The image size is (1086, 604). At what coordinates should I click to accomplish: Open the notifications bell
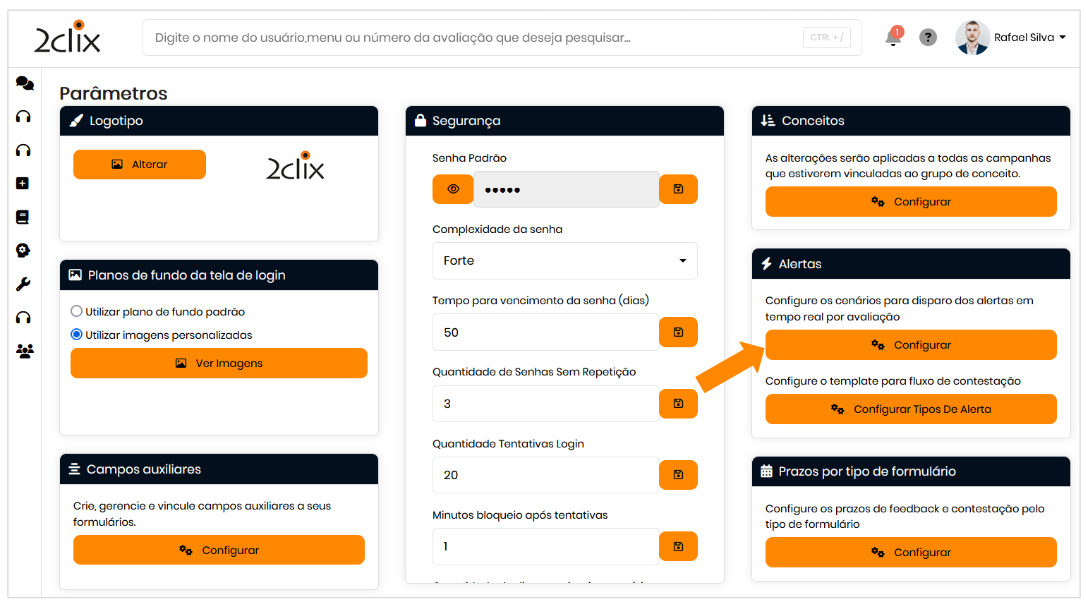coord(893,38)
